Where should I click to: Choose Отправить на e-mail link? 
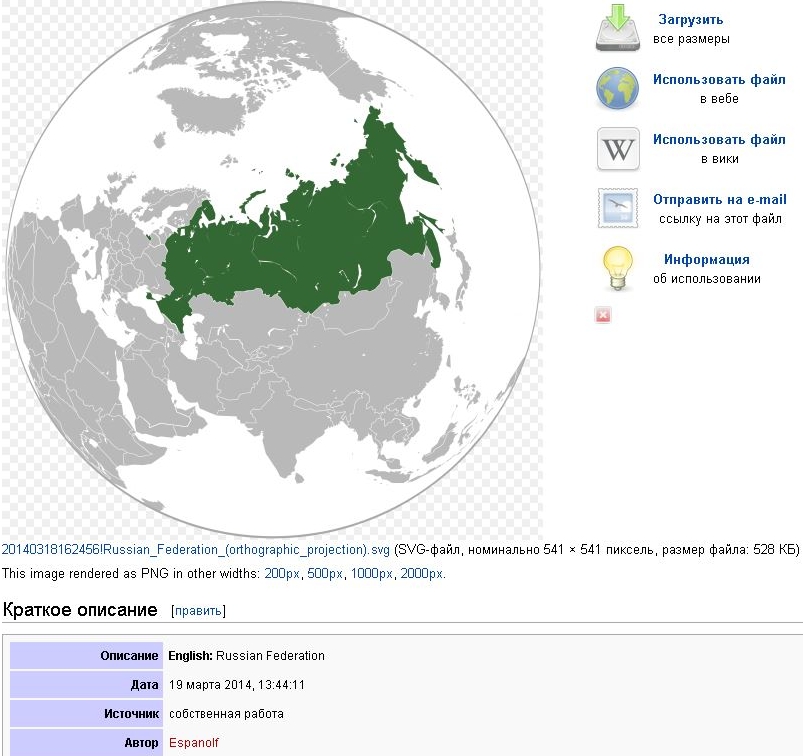719,199
